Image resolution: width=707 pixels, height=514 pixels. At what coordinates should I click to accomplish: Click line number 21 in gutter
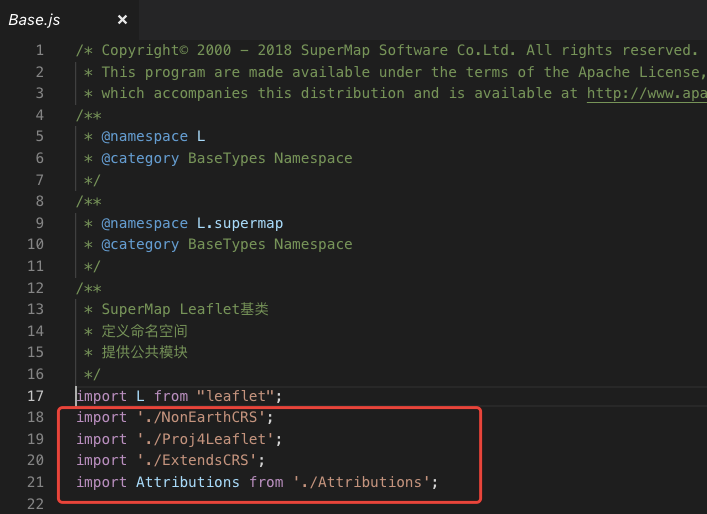[36, 482]
